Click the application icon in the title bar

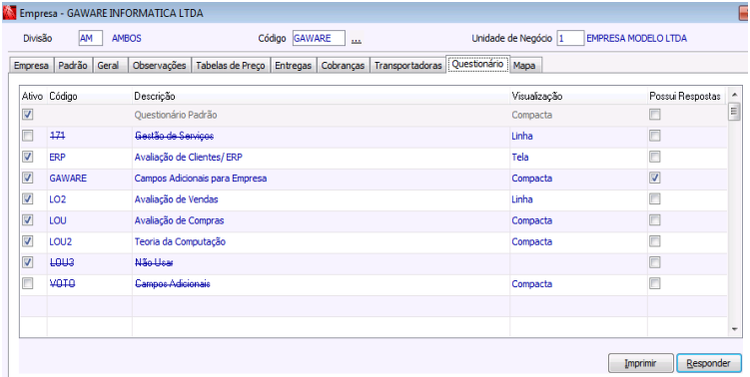9,13
